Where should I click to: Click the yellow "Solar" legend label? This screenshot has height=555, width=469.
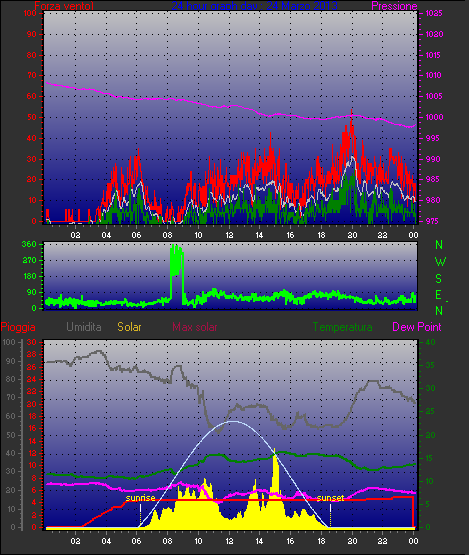[129, 327]
